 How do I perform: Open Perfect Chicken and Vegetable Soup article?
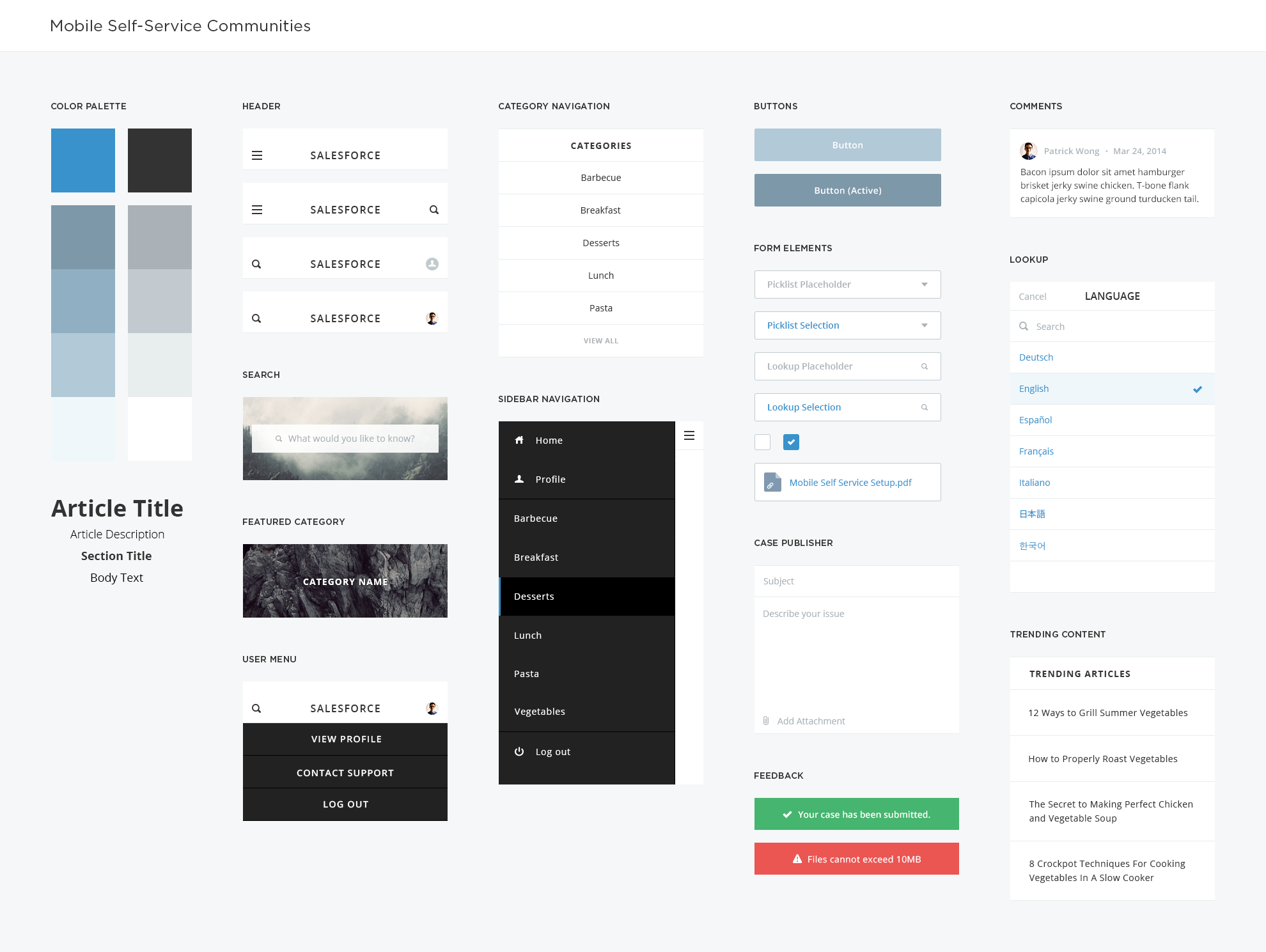pyautogui.click(x=1113, y=811)
